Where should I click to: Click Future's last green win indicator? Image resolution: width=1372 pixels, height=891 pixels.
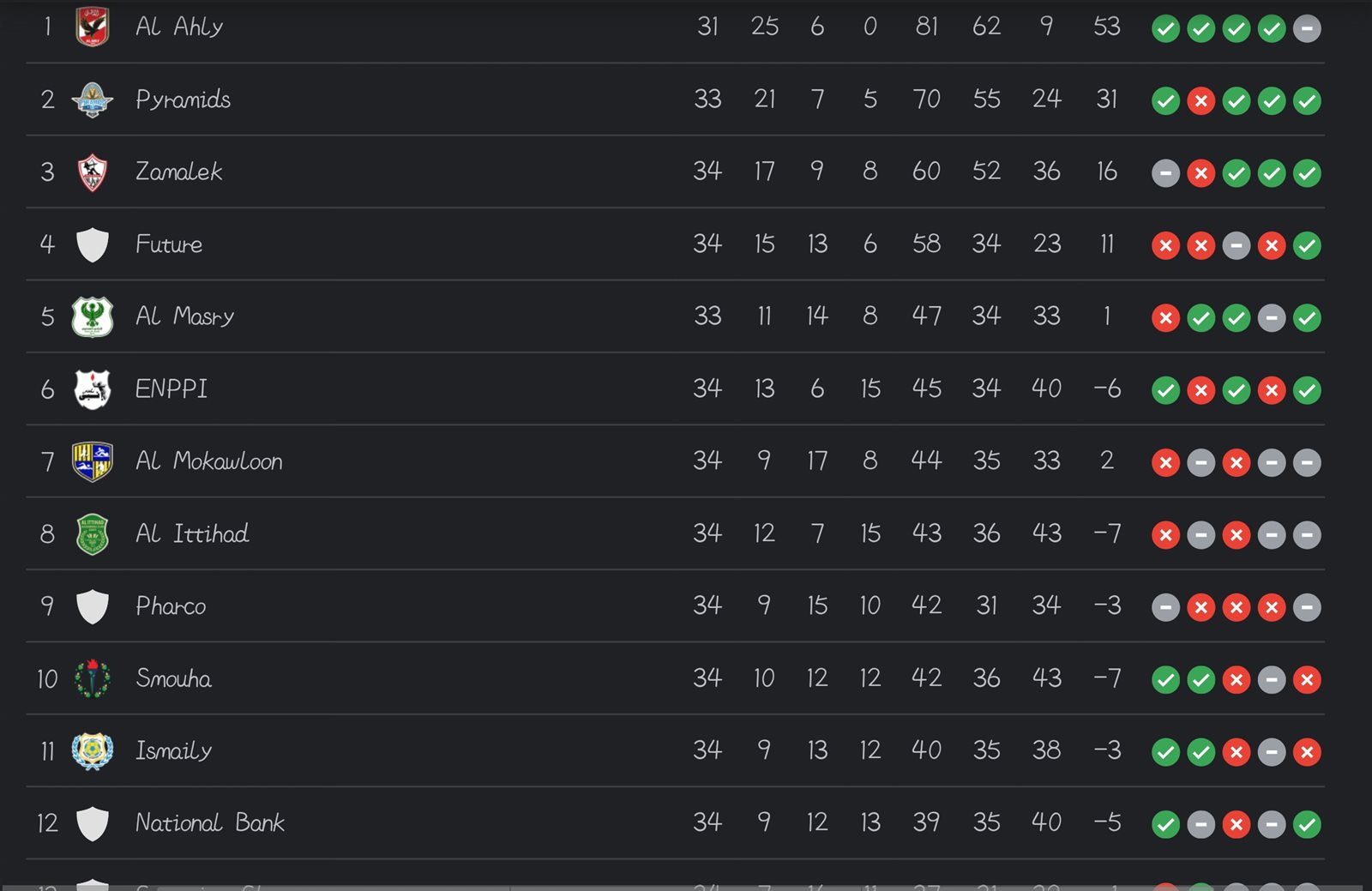point(1307,246)
